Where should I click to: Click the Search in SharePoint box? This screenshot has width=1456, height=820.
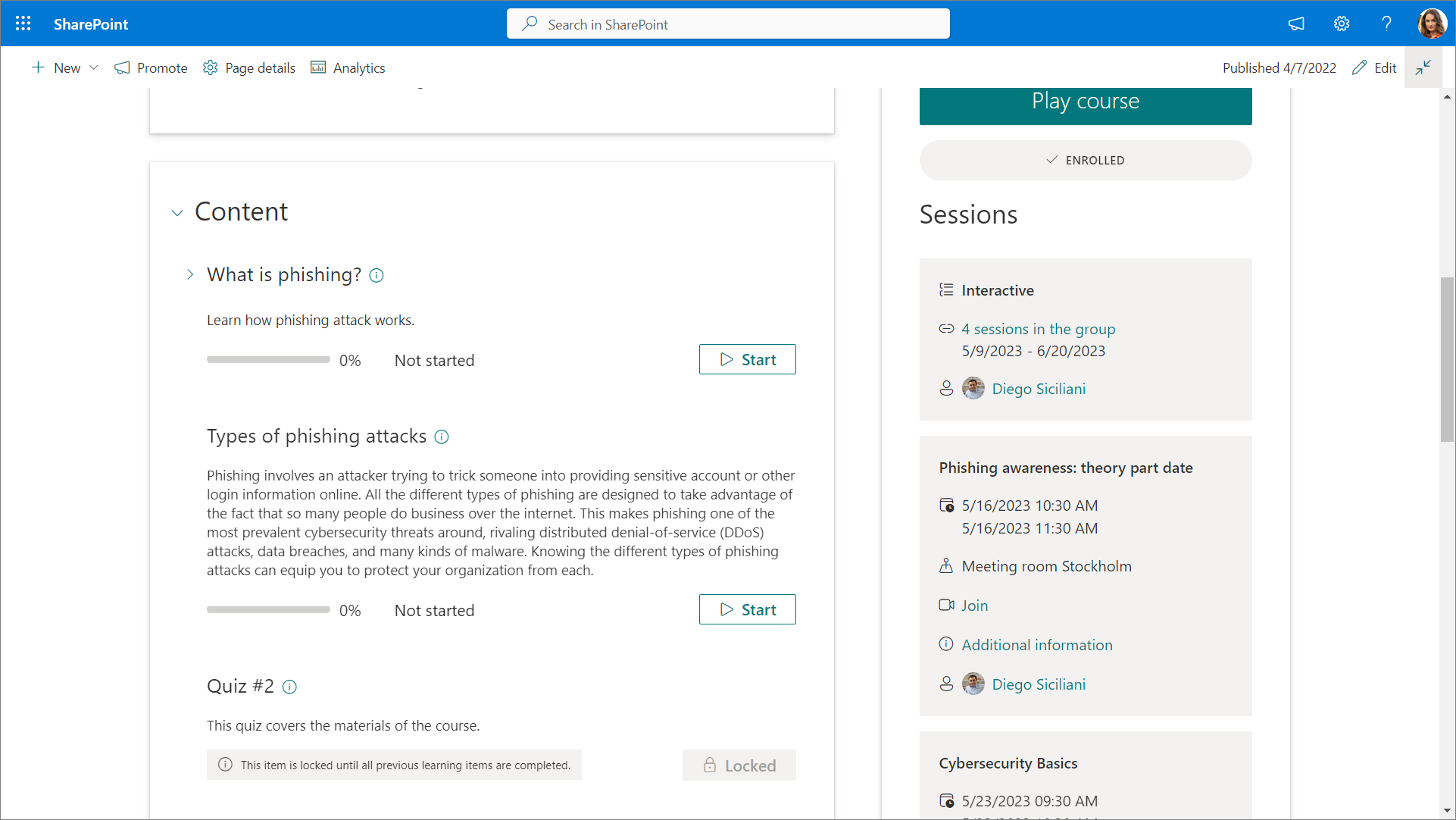coord(727,24)
